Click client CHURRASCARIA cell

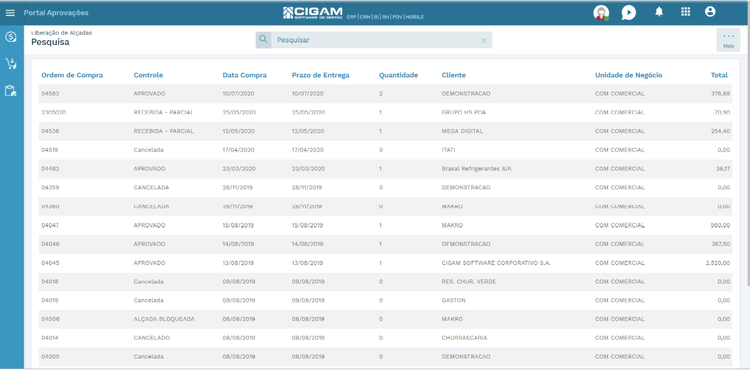coord(464,338)
